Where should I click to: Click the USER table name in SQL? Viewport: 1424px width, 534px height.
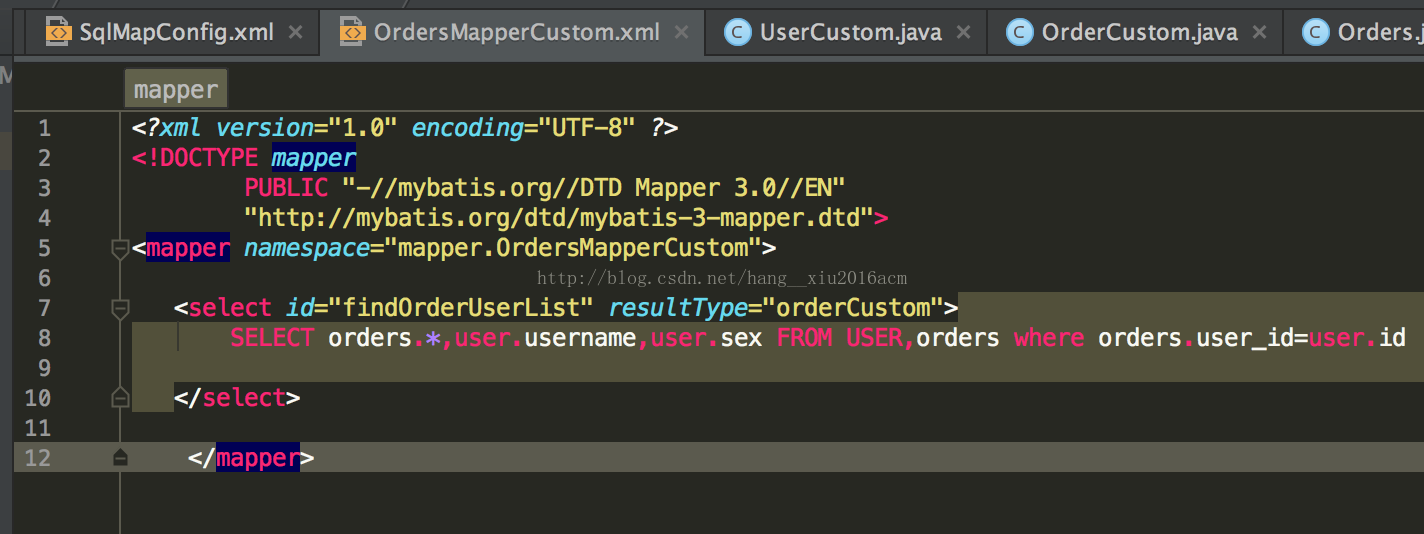875,338
